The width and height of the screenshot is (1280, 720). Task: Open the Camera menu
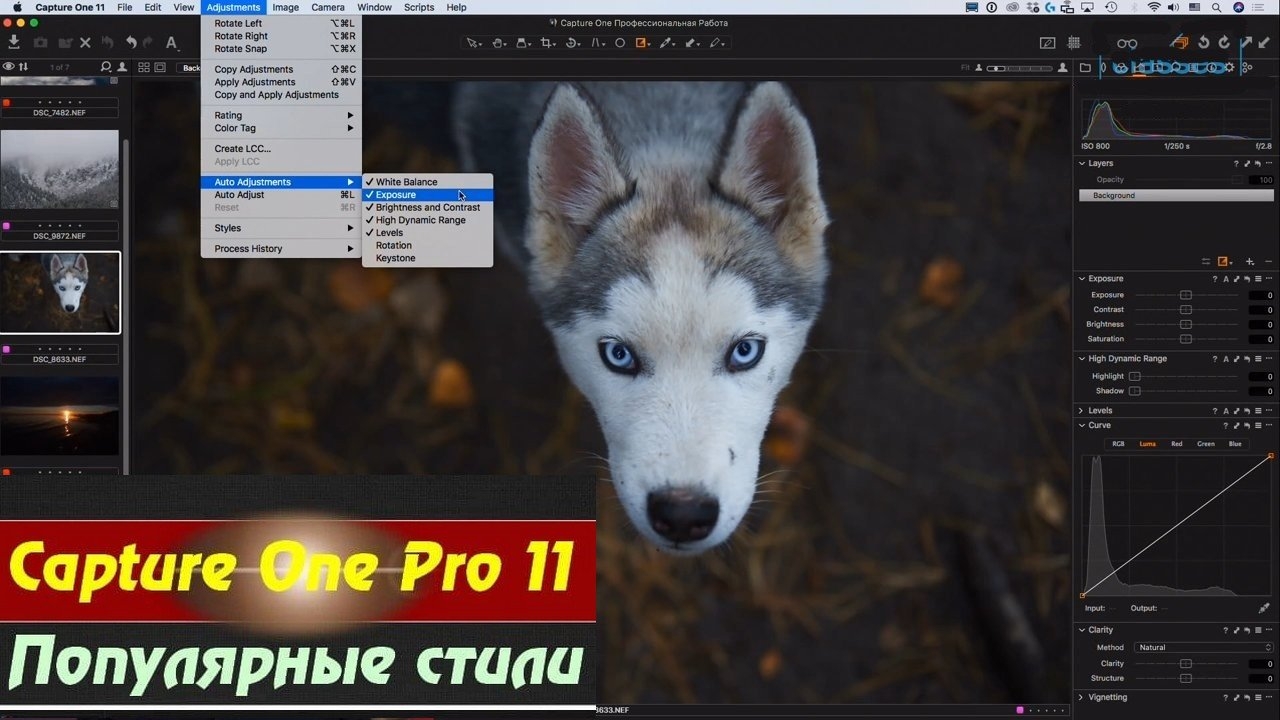pos(328,7)
